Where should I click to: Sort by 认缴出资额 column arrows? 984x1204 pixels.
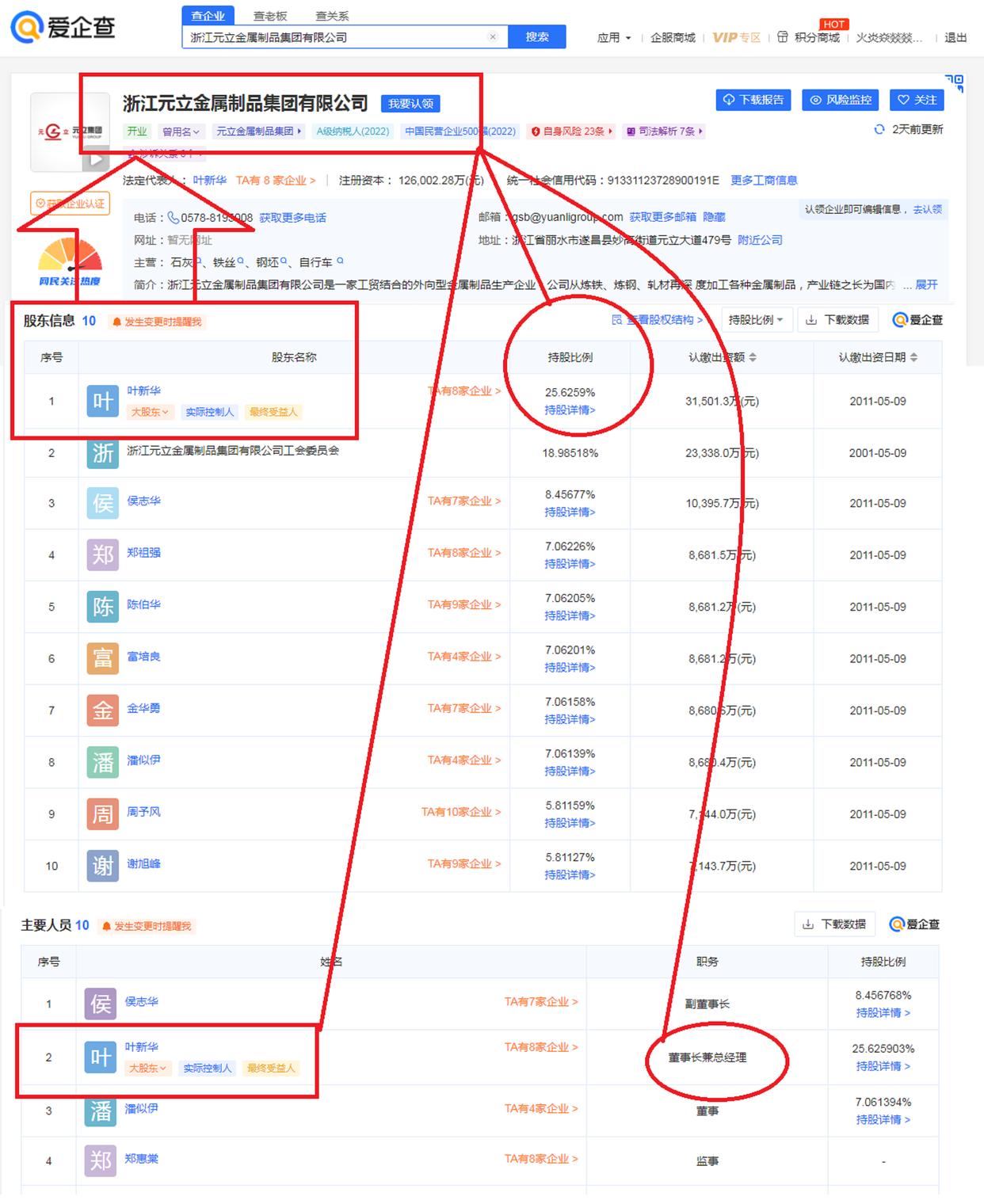click(x=753, y=357)
